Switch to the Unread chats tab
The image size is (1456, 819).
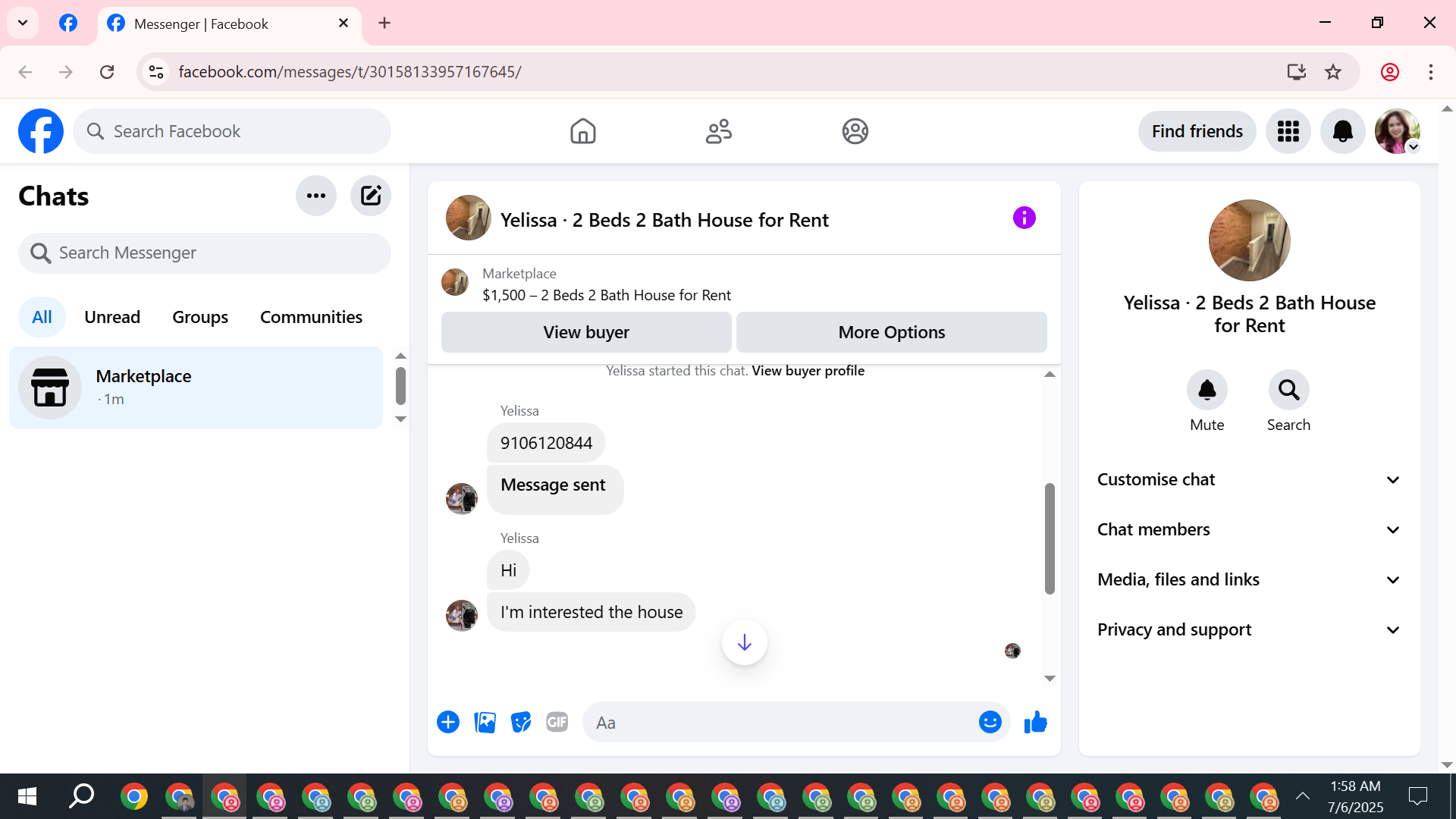tap(112, 317)
